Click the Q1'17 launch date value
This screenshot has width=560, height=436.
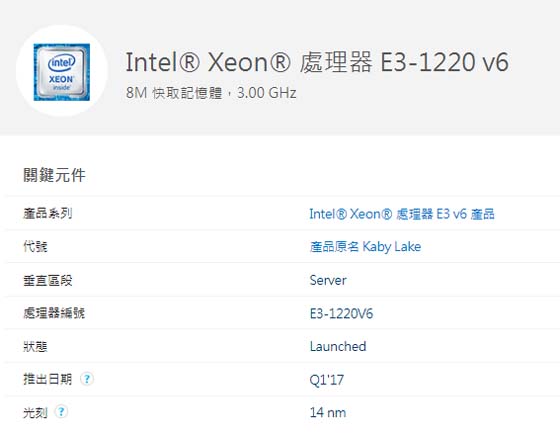(326, 380)
